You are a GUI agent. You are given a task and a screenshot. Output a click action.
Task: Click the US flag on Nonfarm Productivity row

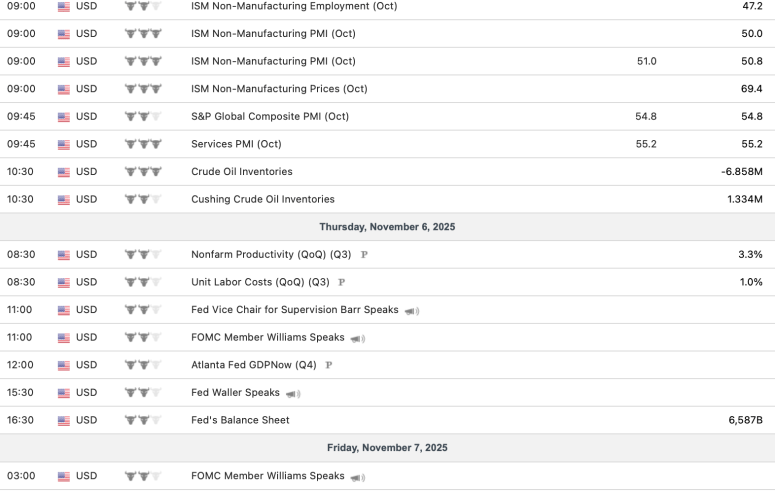pyautogui.click(x=64, y=255)
